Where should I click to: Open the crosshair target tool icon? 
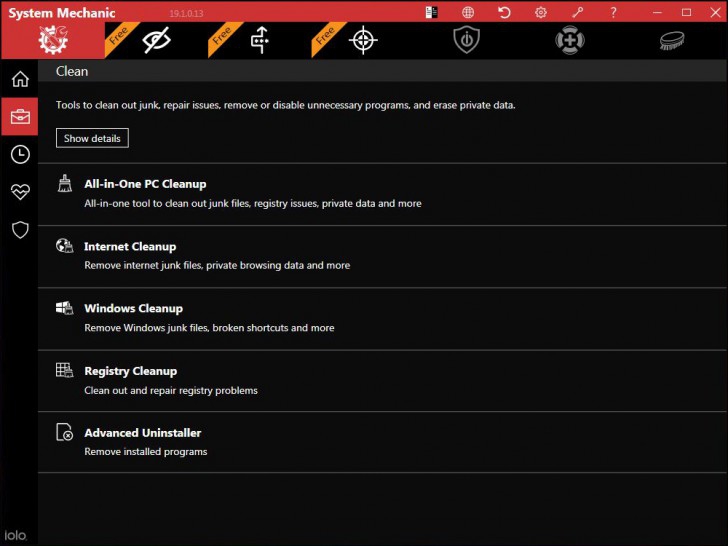(x=363, y=40)
